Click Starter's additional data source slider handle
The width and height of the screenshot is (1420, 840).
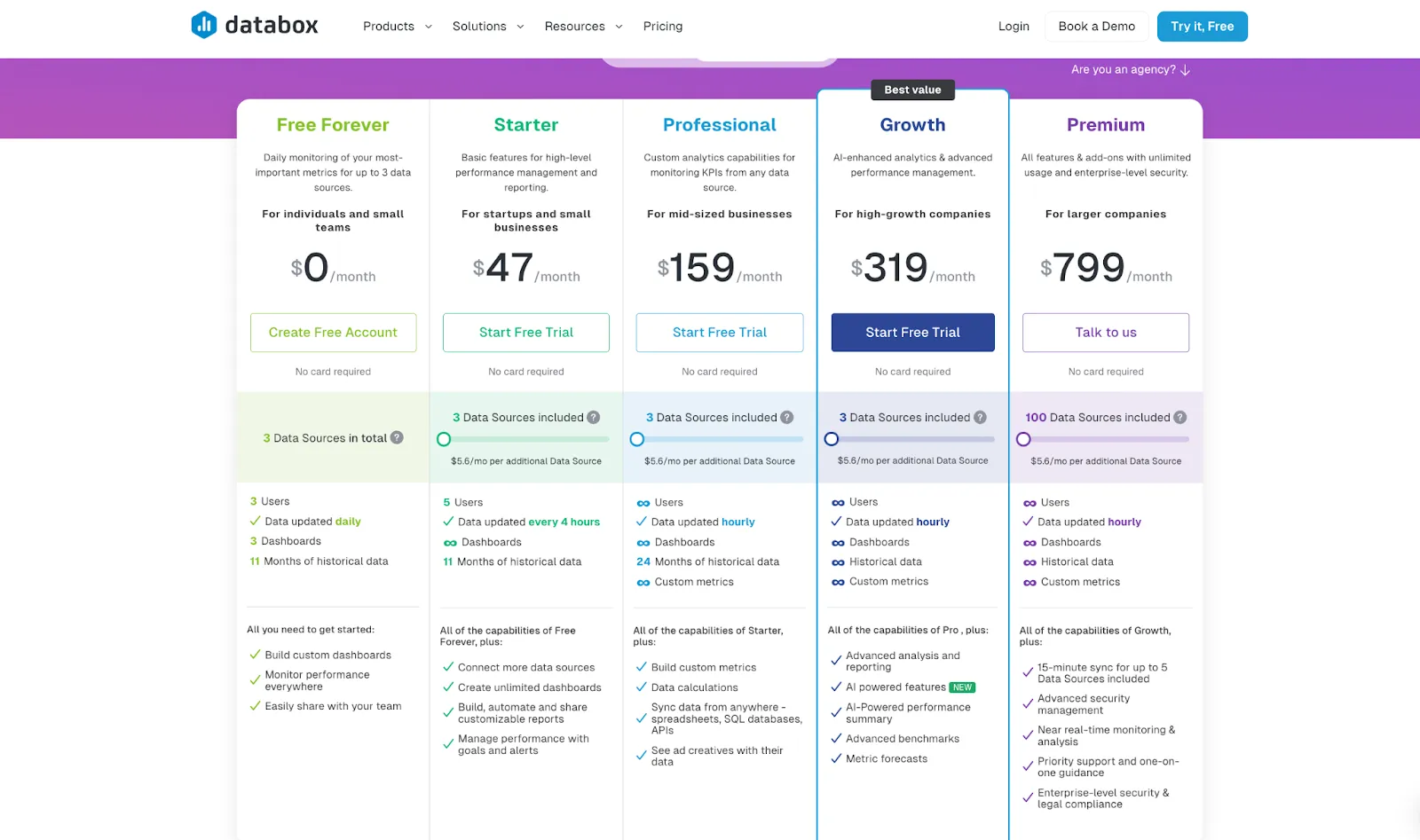(x=444, y=438)
